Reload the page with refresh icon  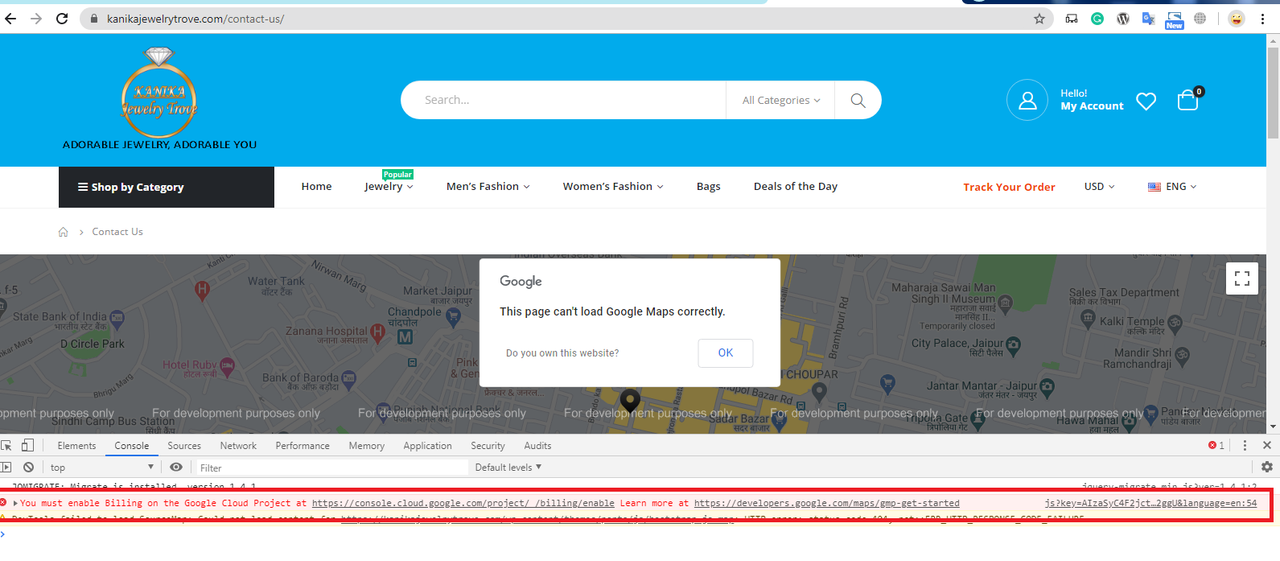(x=62, y=18)
